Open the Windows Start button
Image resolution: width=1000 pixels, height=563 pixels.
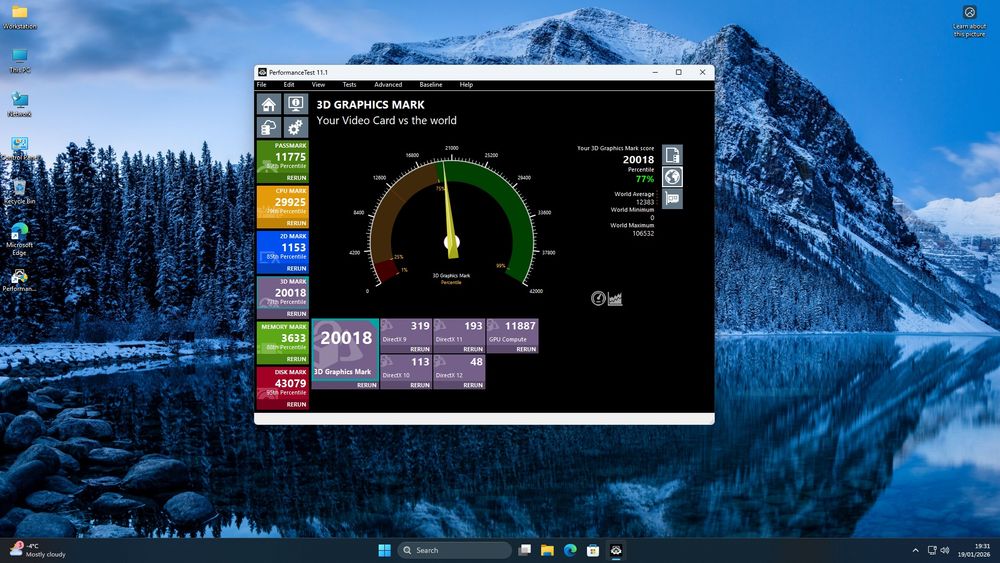[385, 550]
